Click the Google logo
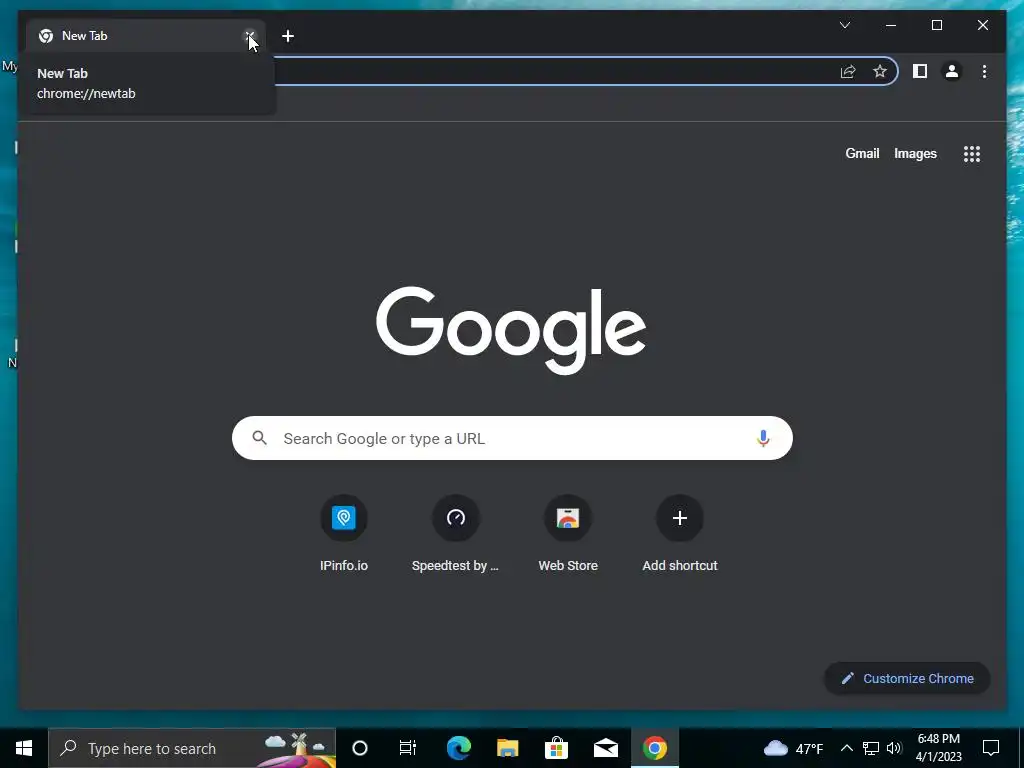The width and height of the screenshot is (1024, 768). (511, 330)
